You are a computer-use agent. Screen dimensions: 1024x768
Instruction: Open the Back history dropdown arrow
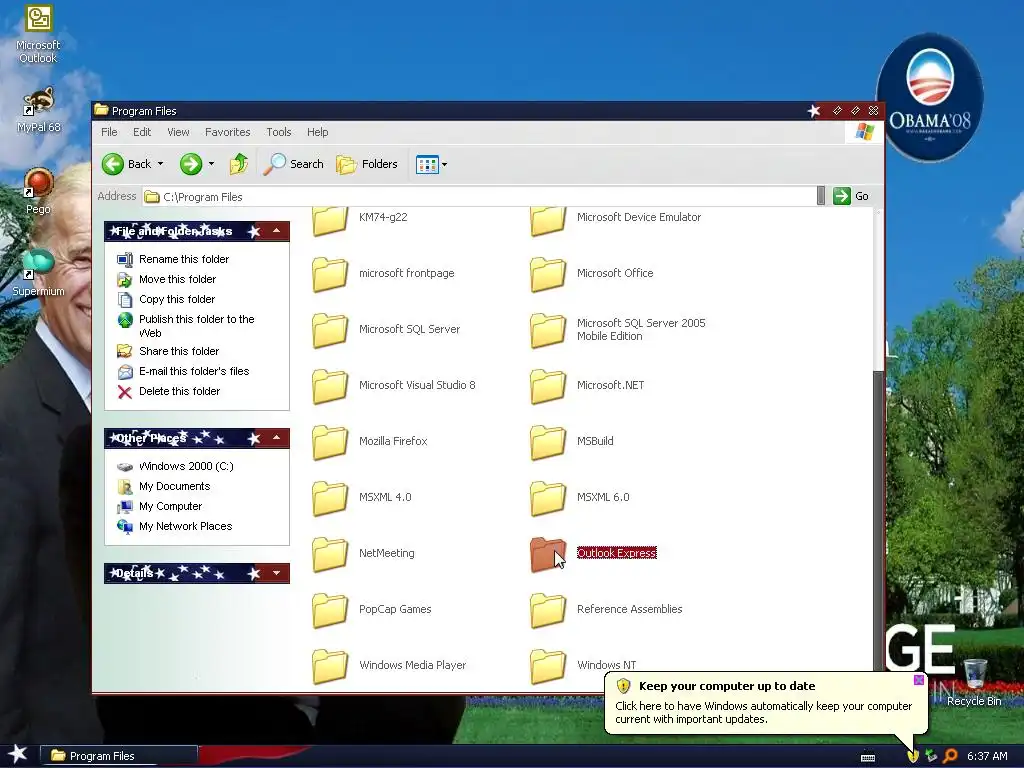point(161,164)
